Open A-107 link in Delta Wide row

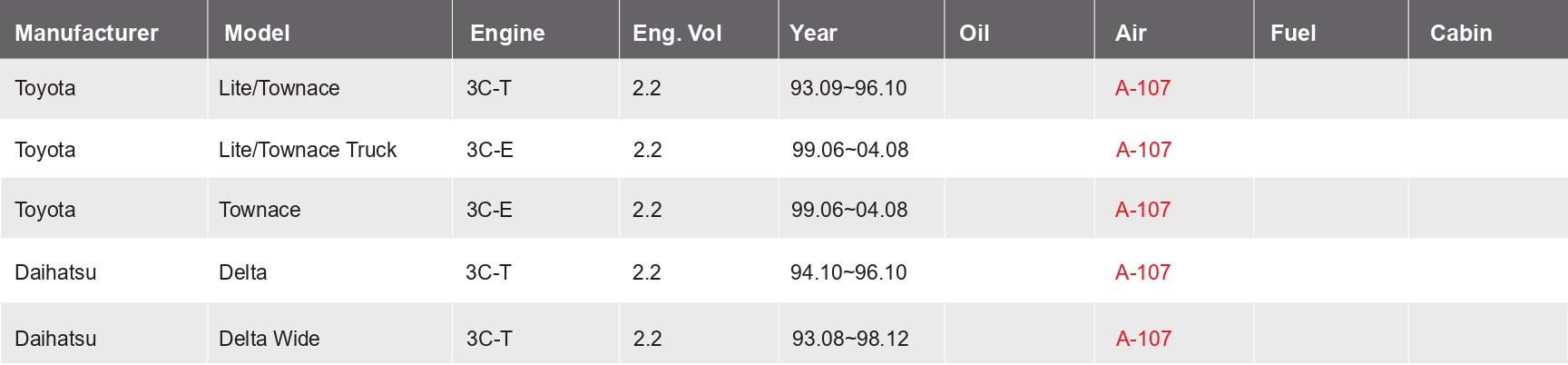tap(1143, 339)
